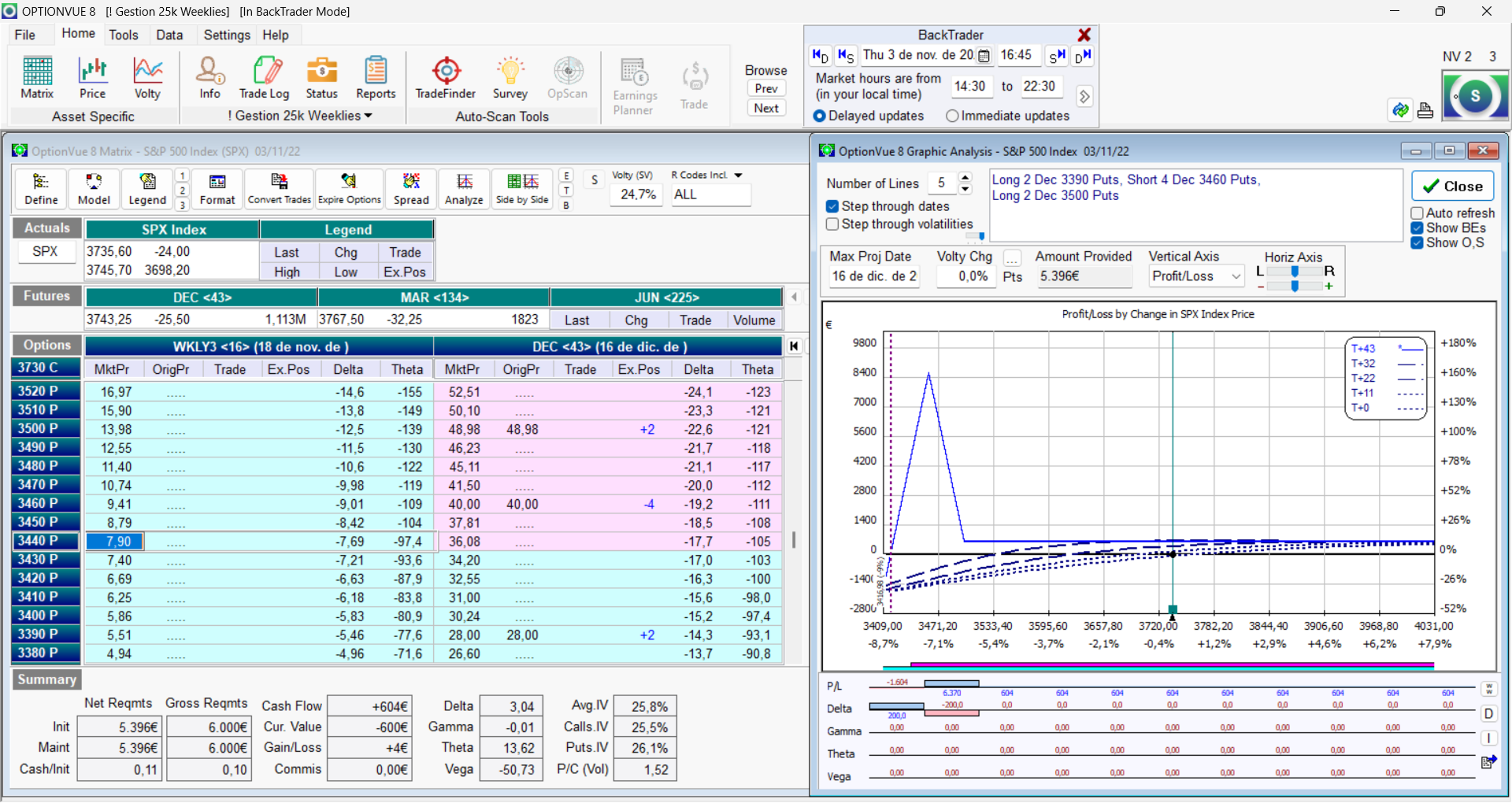Open the Volty chart tool
This screenshot has width=1512, height=803.
[x=147, y=78]
